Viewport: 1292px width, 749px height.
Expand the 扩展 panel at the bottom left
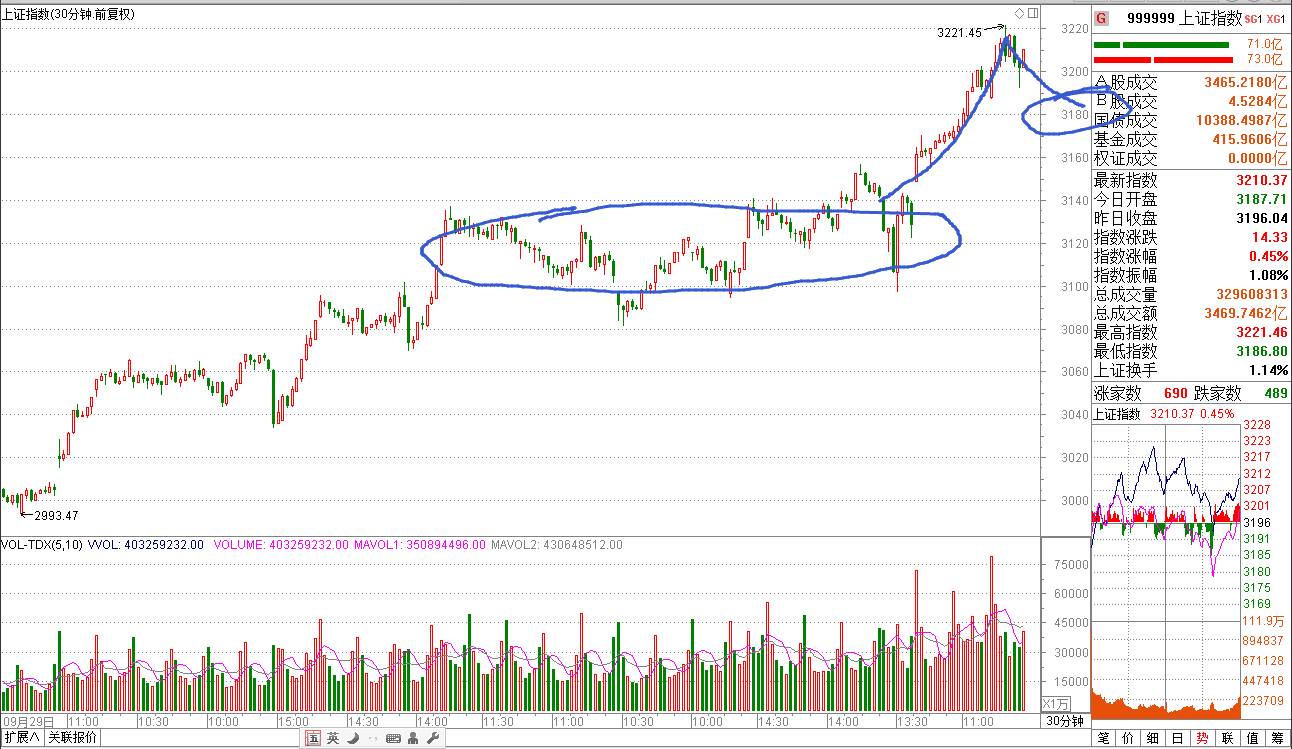point(22,738)
